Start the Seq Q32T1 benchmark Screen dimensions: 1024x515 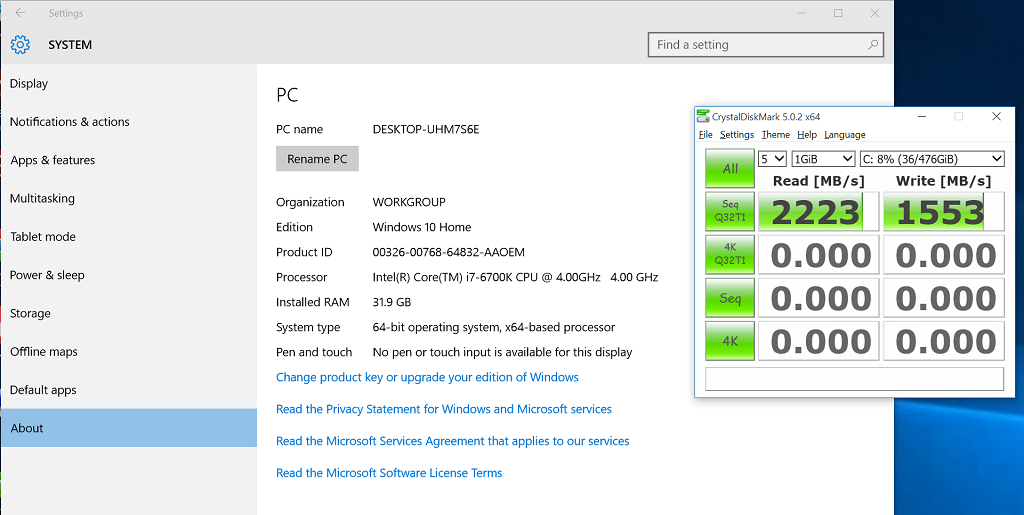[730, 211]
